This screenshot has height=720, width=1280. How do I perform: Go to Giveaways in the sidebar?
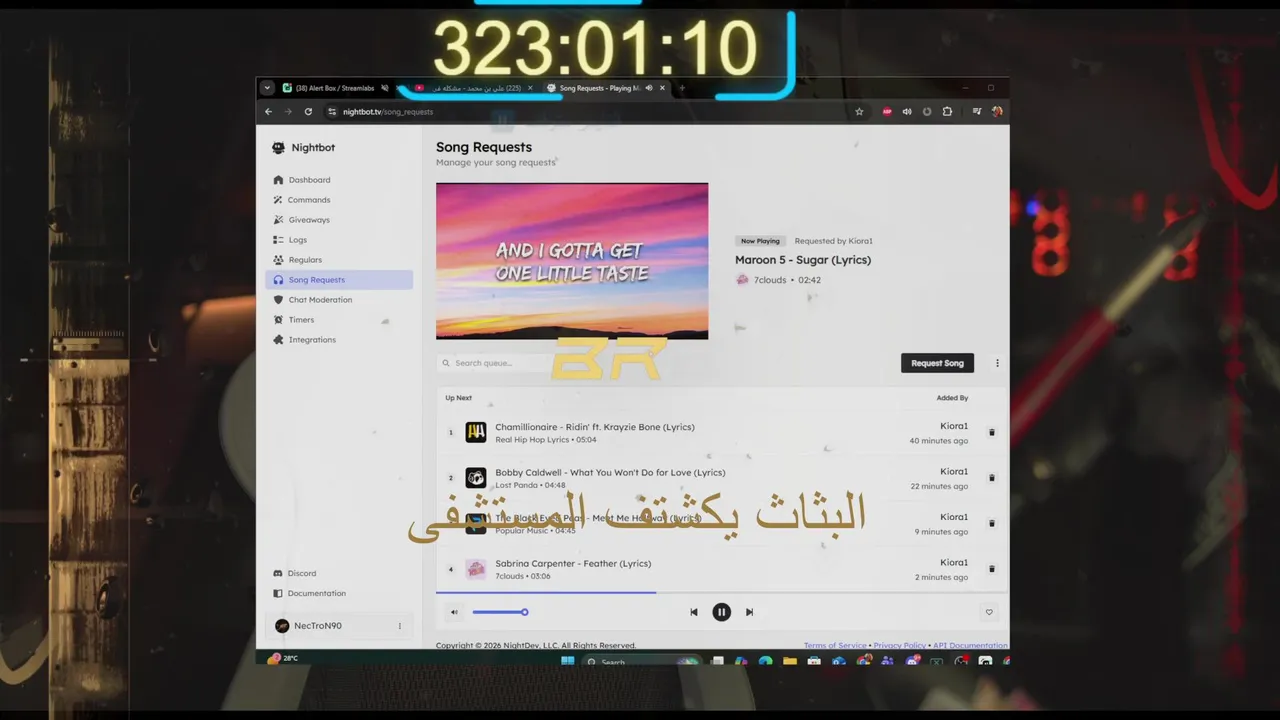(338, 220)
